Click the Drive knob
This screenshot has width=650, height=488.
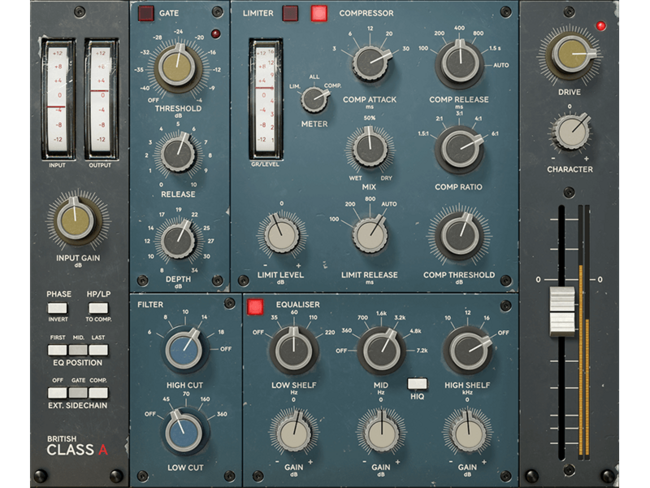tap(572, 54)
